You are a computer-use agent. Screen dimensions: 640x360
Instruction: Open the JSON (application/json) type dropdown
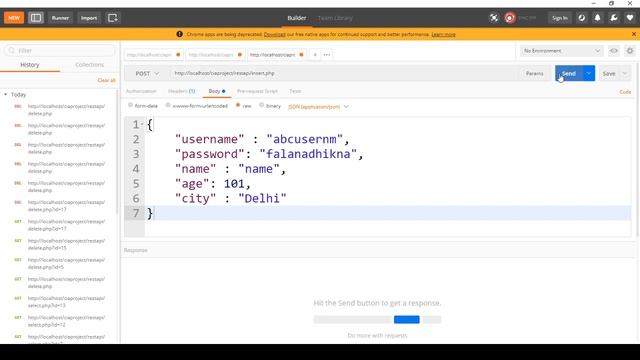[x=318, y=107]
